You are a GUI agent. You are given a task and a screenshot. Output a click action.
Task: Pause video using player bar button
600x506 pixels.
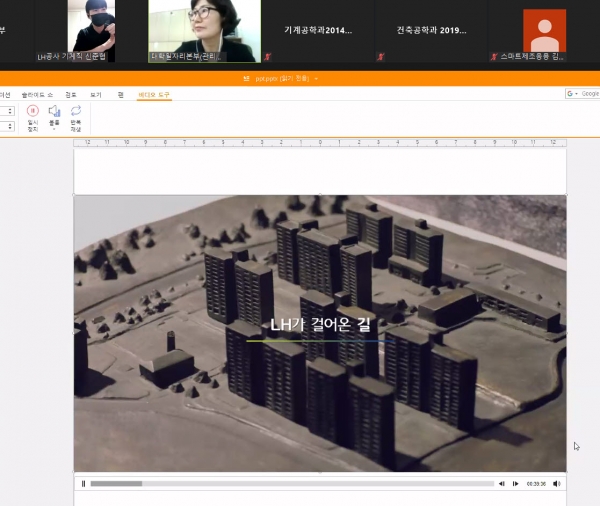click(83, 483)
